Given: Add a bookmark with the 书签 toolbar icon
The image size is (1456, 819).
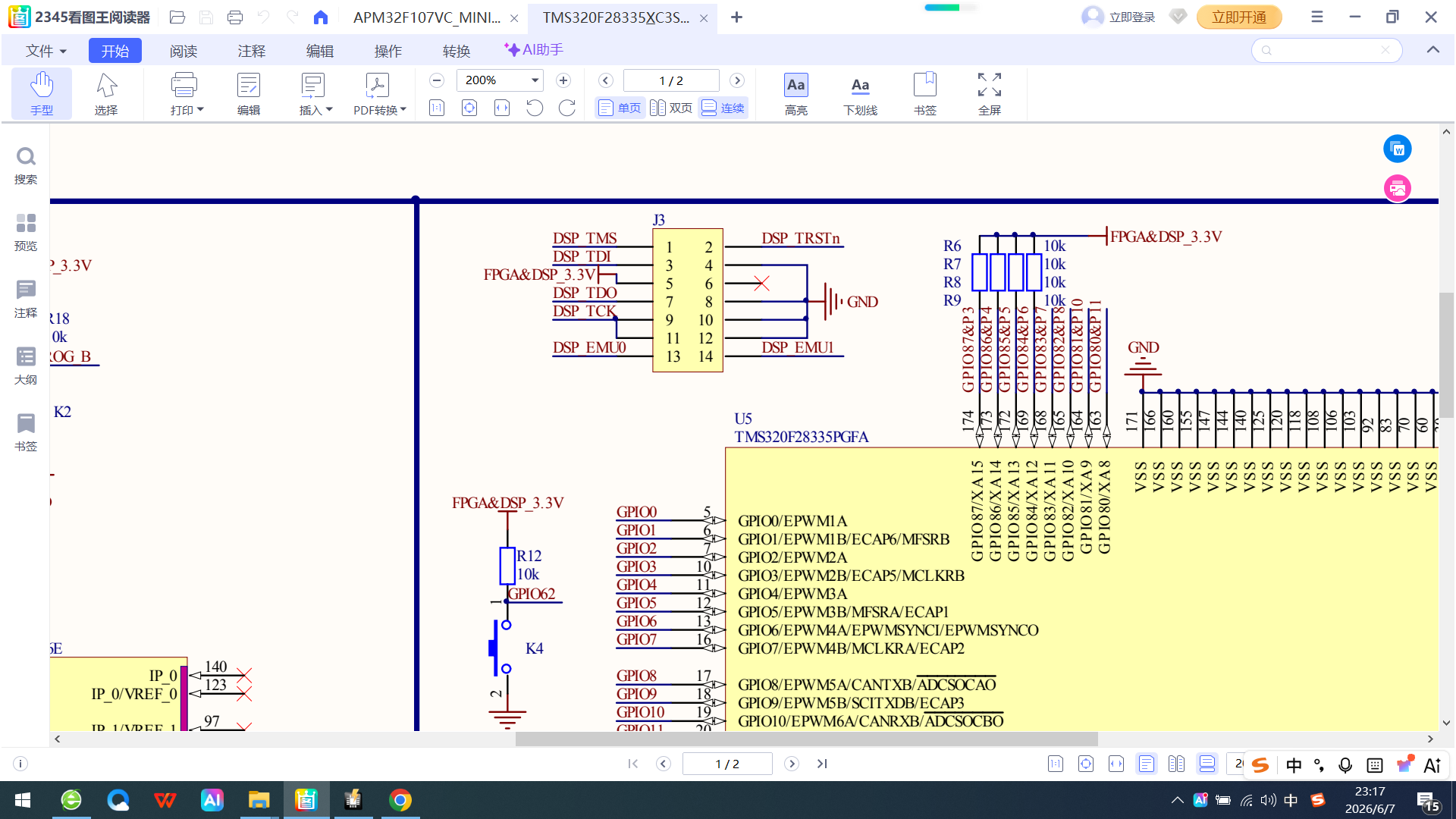Looking at the screenshot, I should 924,93.
